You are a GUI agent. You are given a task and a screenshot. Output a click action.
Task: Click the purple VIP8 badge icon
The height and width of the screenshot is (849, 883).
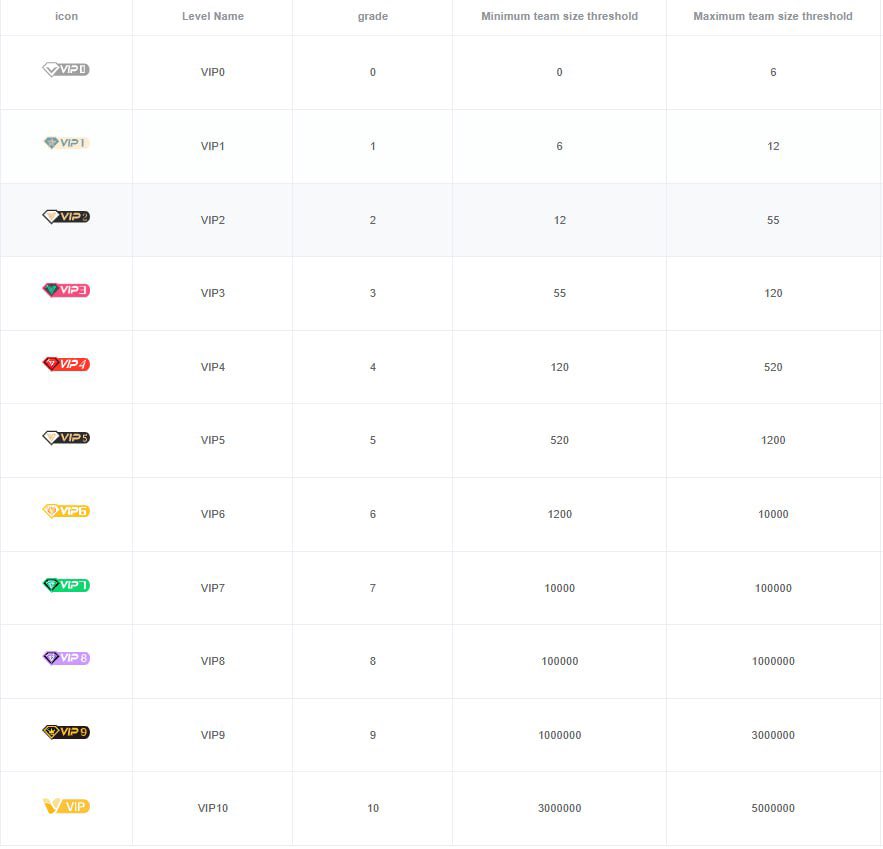click(66, 657)
